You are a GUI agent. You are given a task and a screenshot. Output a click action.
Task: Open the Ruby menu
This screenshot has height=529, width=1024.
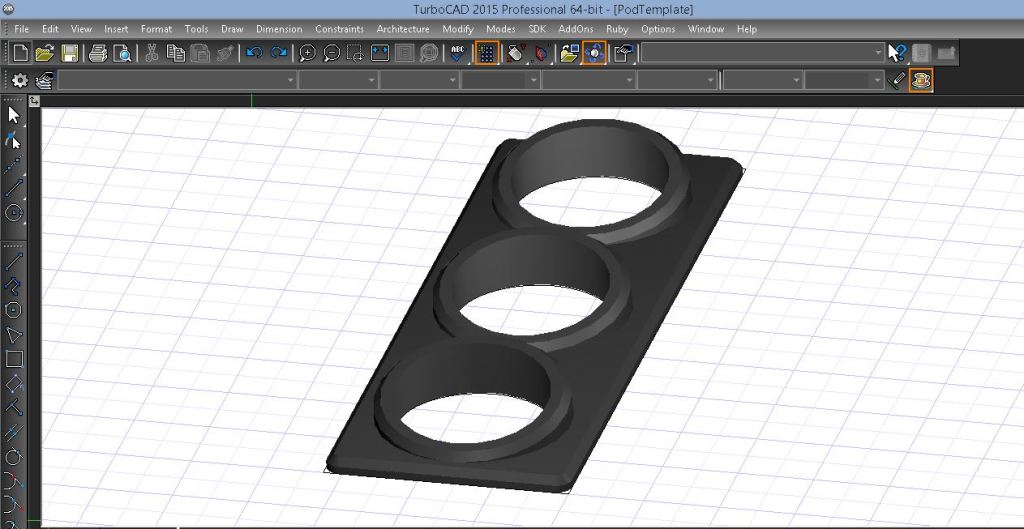[617, 29]
